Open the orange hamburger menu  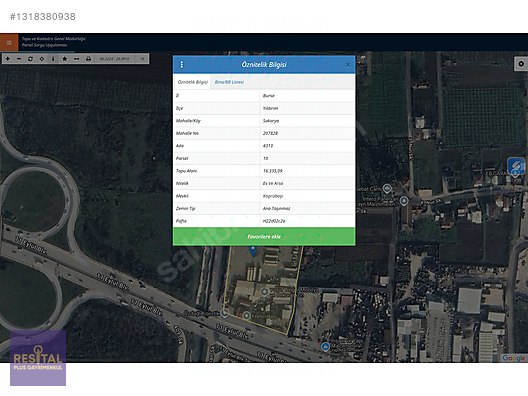[x=9, y=42]
